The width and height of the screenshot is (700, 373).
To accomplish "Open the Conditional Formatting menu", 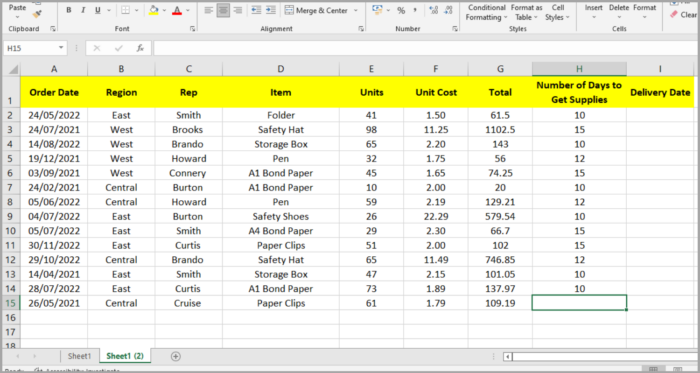I will (487, 12).
